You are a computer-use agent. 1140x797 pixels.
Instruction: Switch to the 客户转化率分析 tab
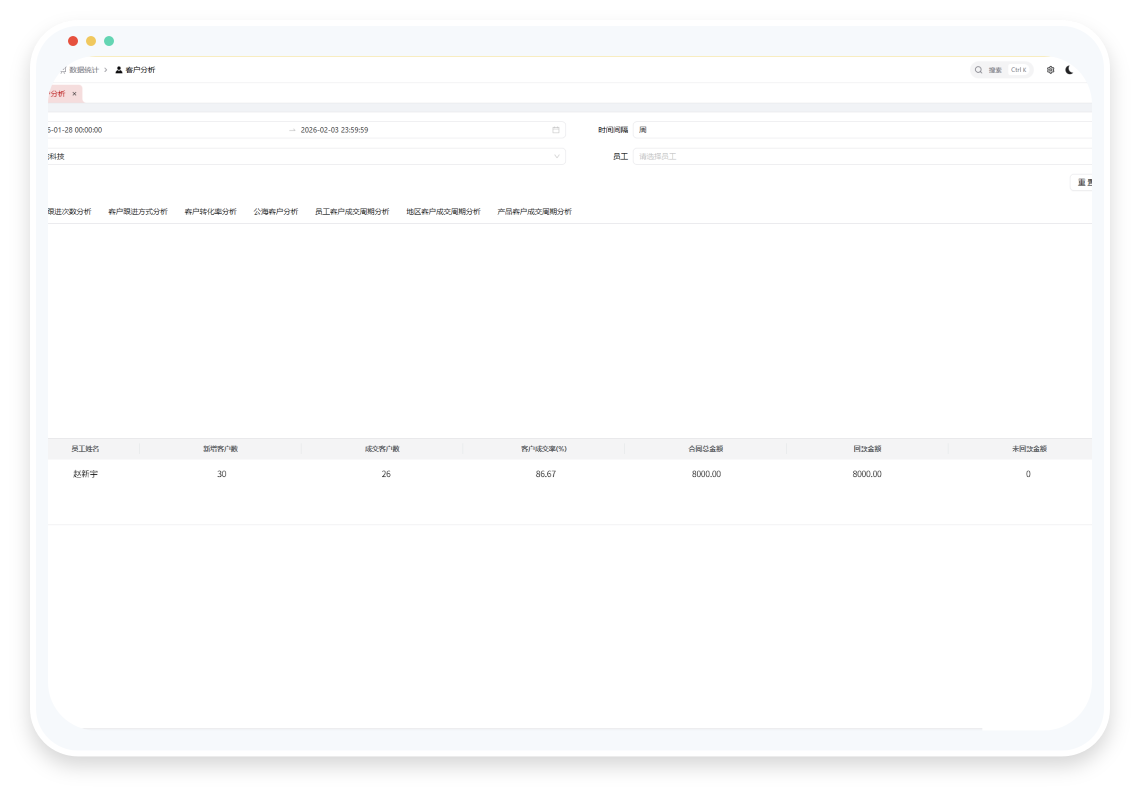210,212
